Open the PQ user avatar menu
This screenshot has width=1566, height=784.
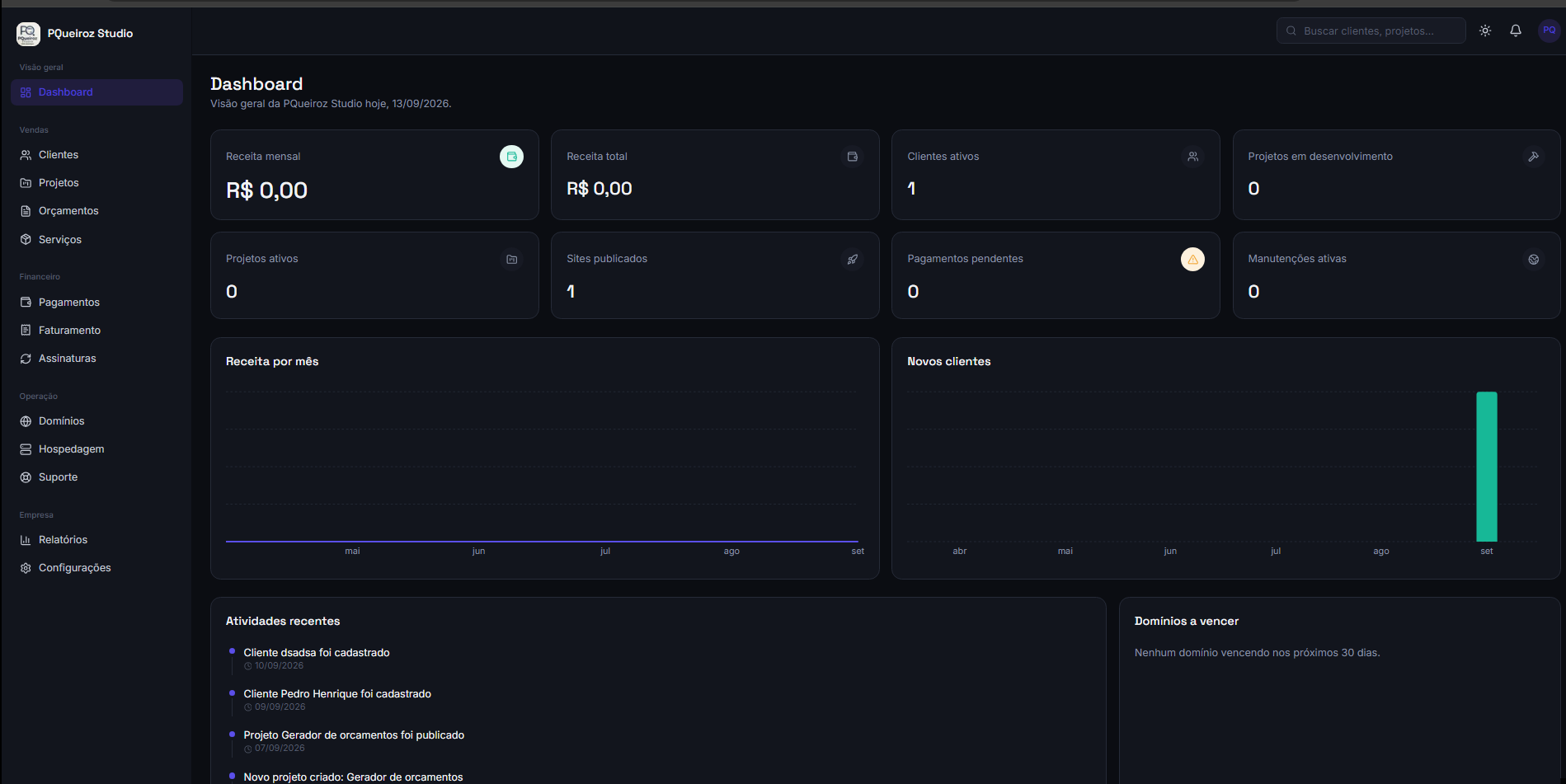[1550, 31]
